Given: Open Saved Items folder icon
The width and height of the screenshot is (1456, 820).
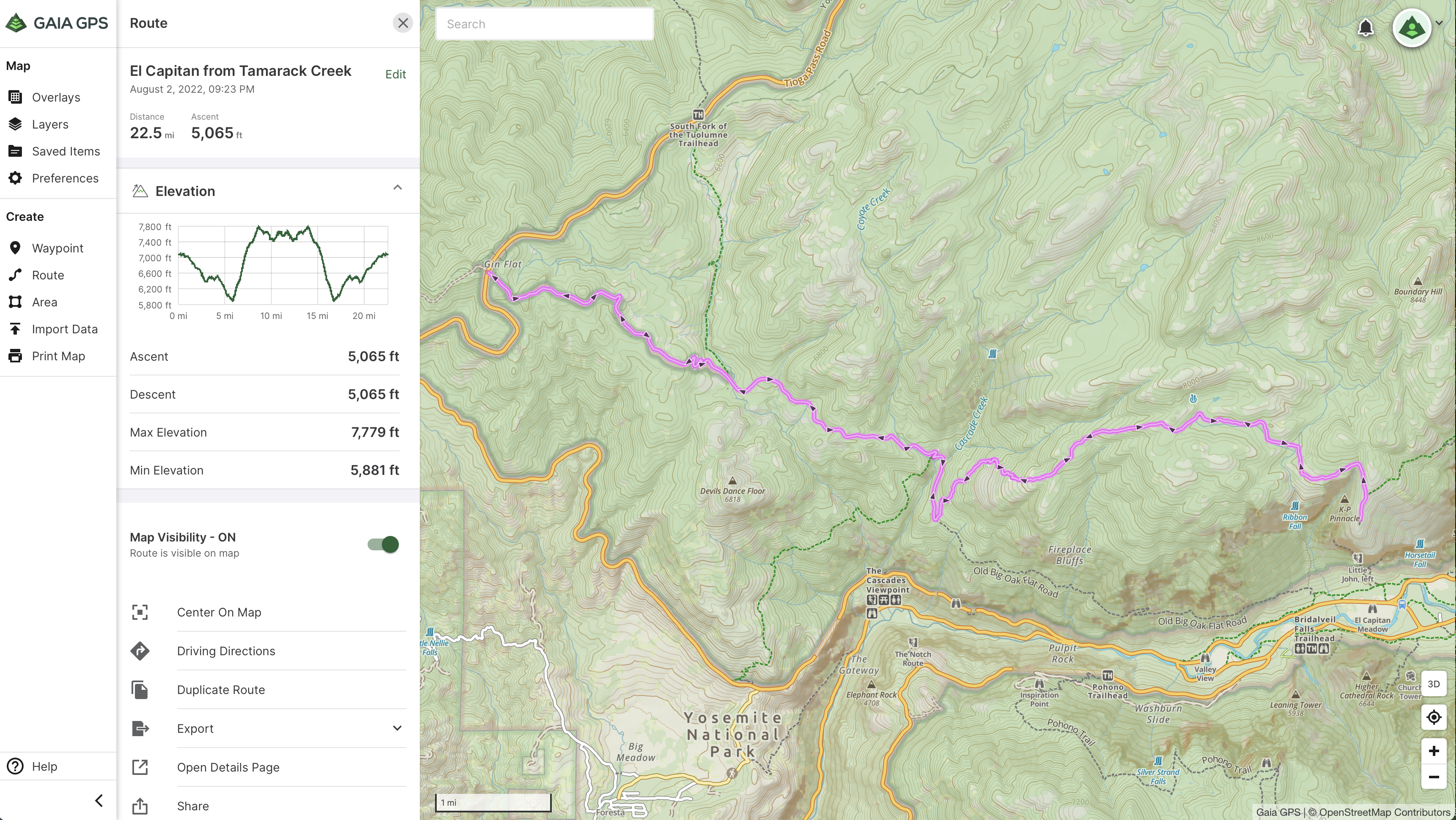Looking at the screenshot, I should tap(15, 151).
